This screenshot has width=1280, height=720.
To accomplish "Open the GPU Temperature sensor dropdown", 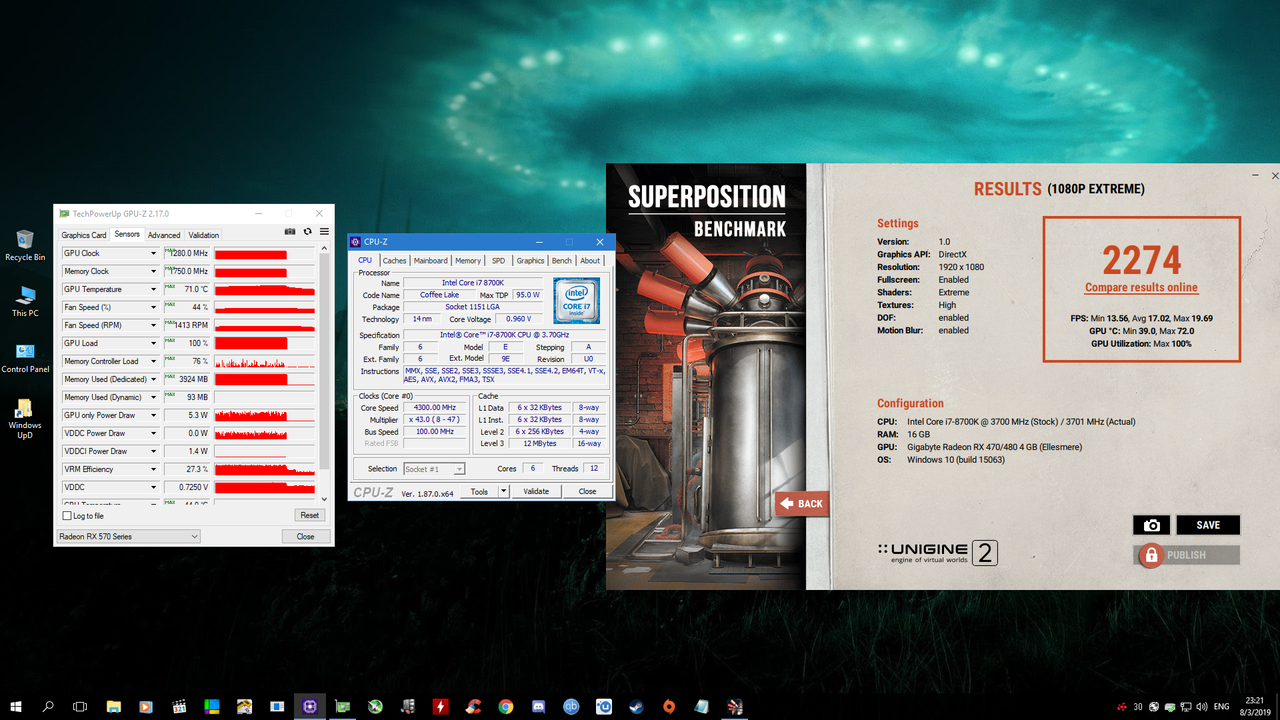I will tap(153, 290).
